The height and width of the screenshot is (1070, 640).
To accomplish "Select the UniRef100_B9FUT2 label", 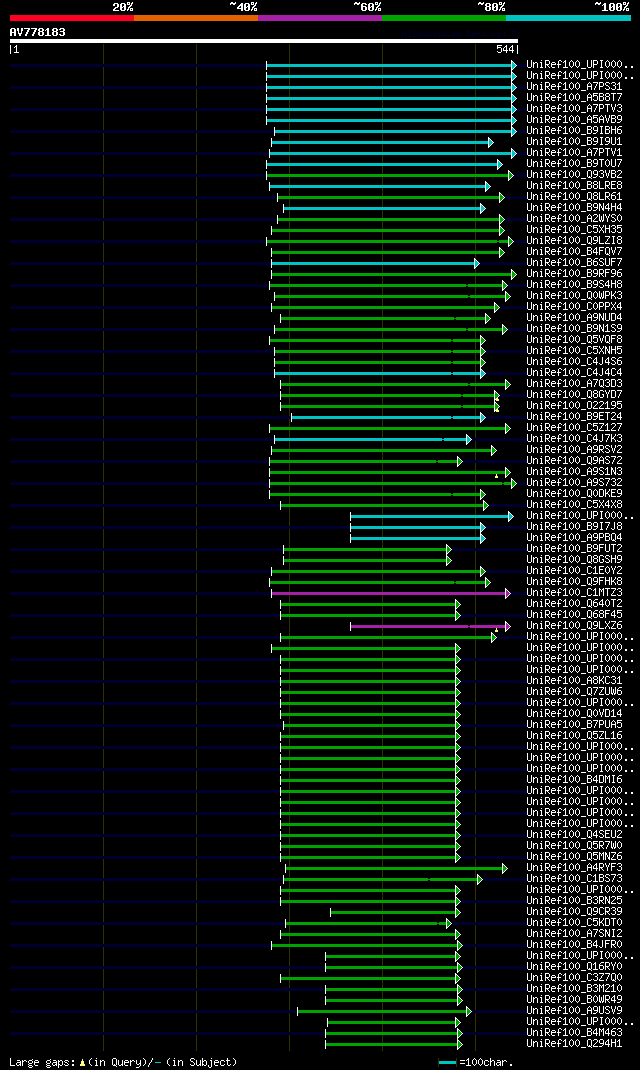I will pos(574,548).
